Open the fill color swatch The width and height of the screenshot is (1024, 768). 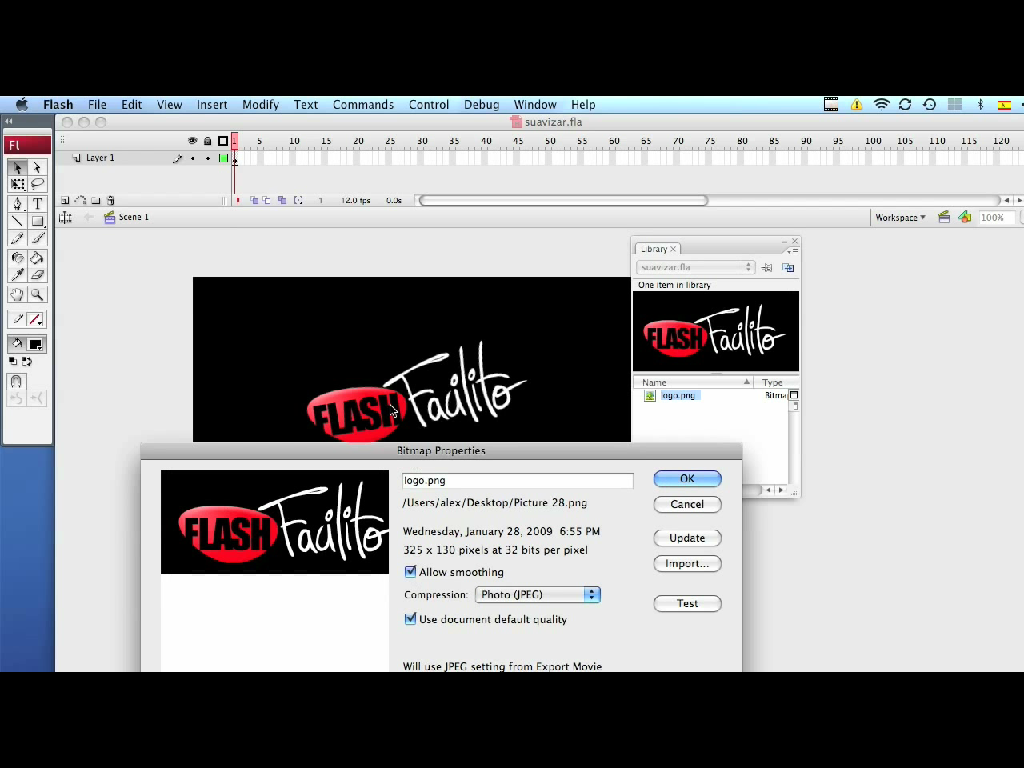click(36, 344)
